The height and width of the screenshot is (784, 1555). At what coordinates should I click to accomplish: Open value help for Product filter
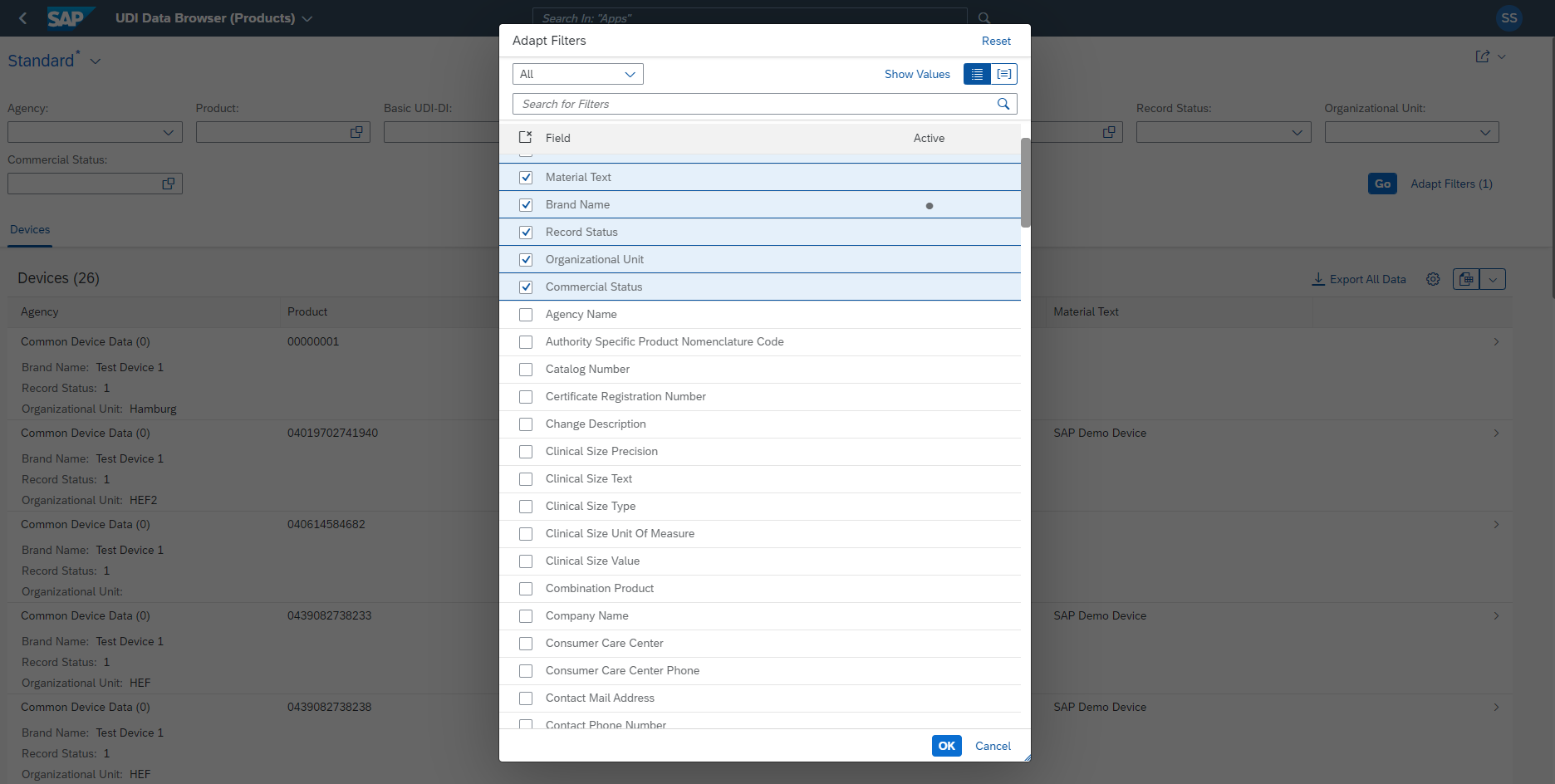(x=356, y=132)
